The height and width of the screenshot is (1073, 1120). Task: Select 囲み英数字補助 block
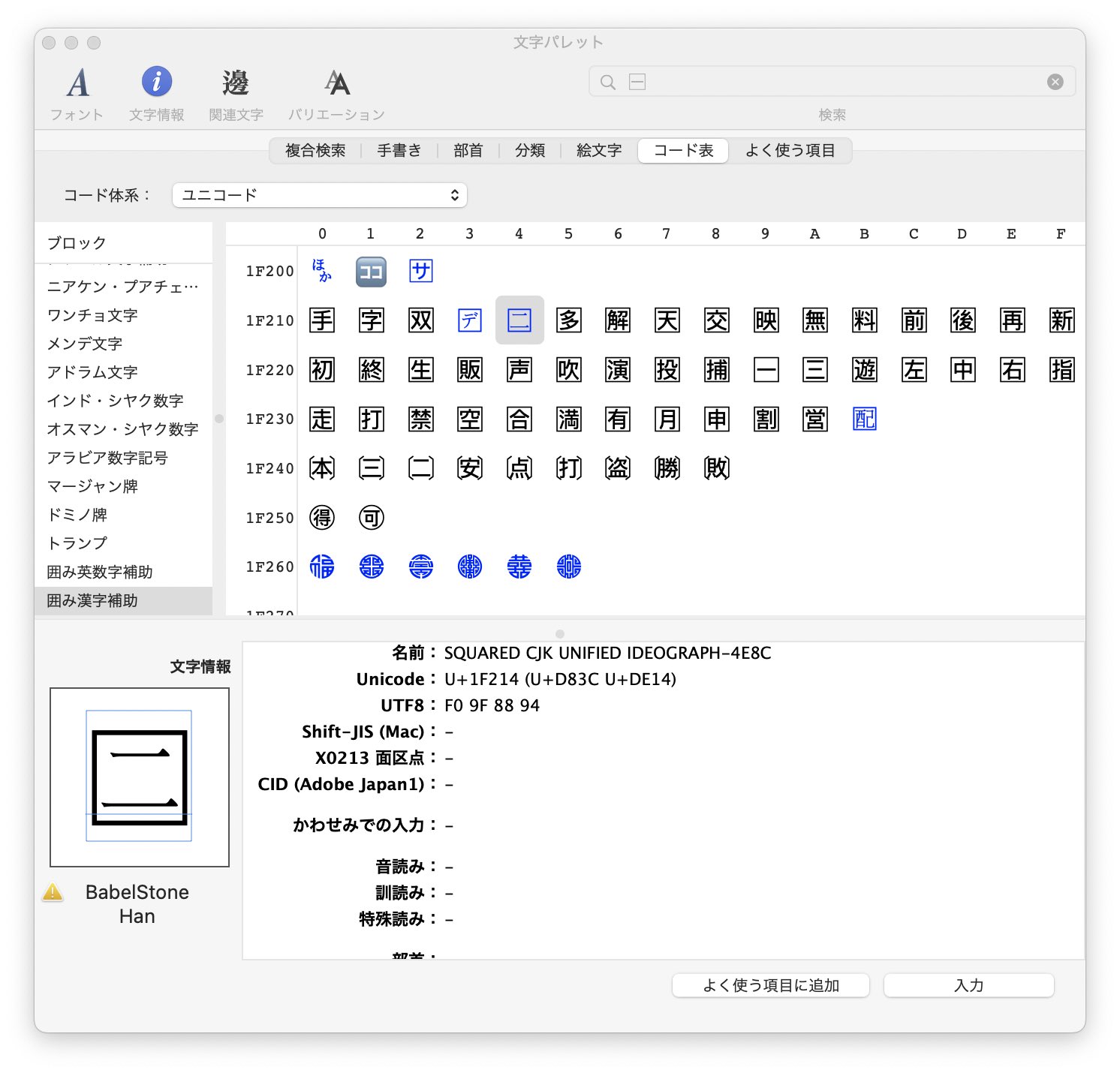pos(124,572)
